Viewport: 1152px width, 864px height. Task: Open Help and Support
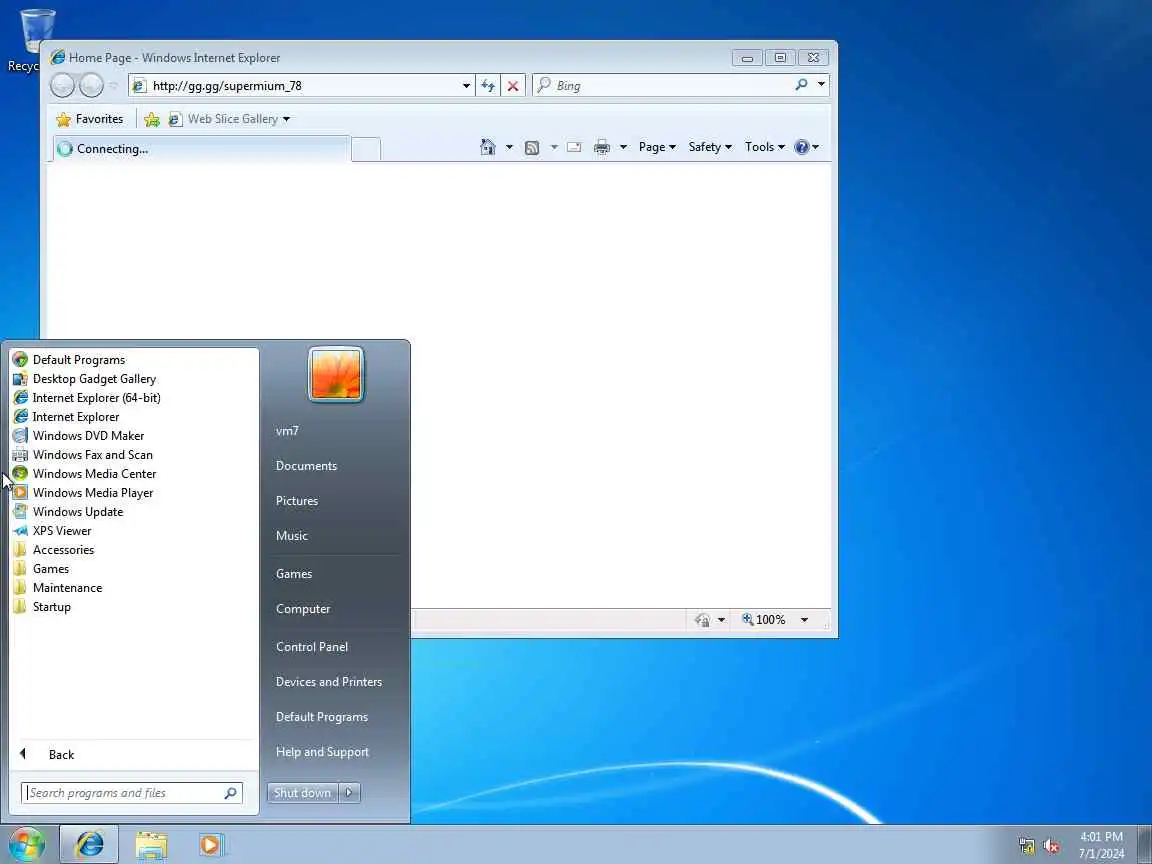click(x=322, y=752)
